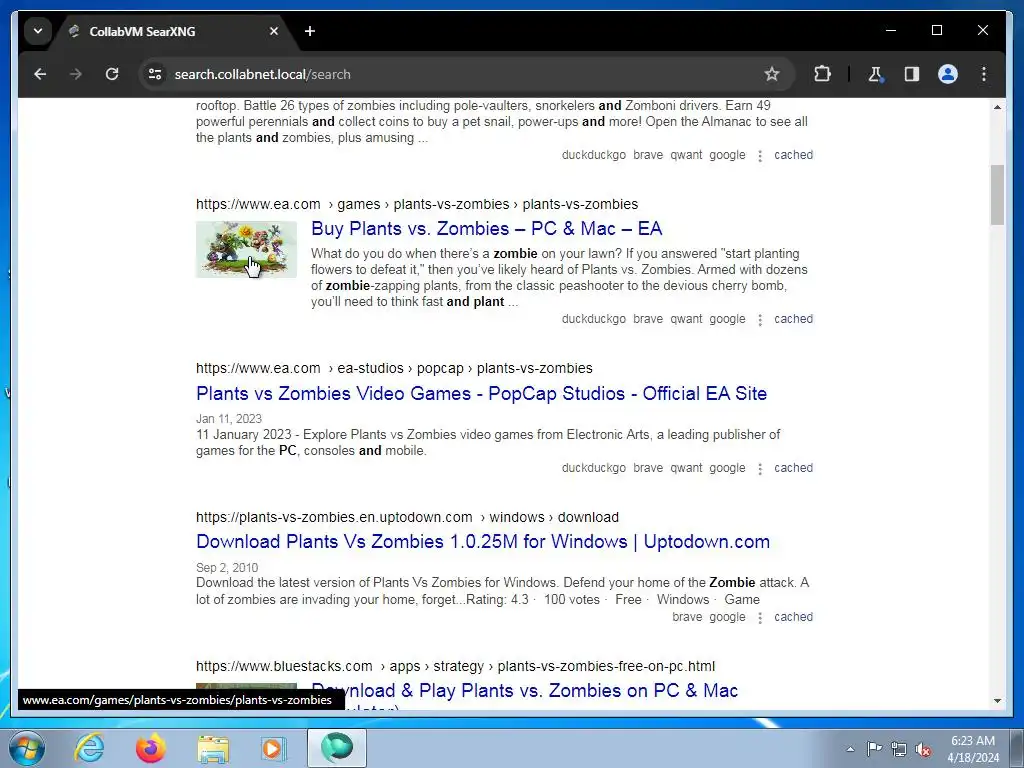Open Download Plants Vs Zombies Uptodown link
This screenshot has height=768, width=1024.
(483, 541)
